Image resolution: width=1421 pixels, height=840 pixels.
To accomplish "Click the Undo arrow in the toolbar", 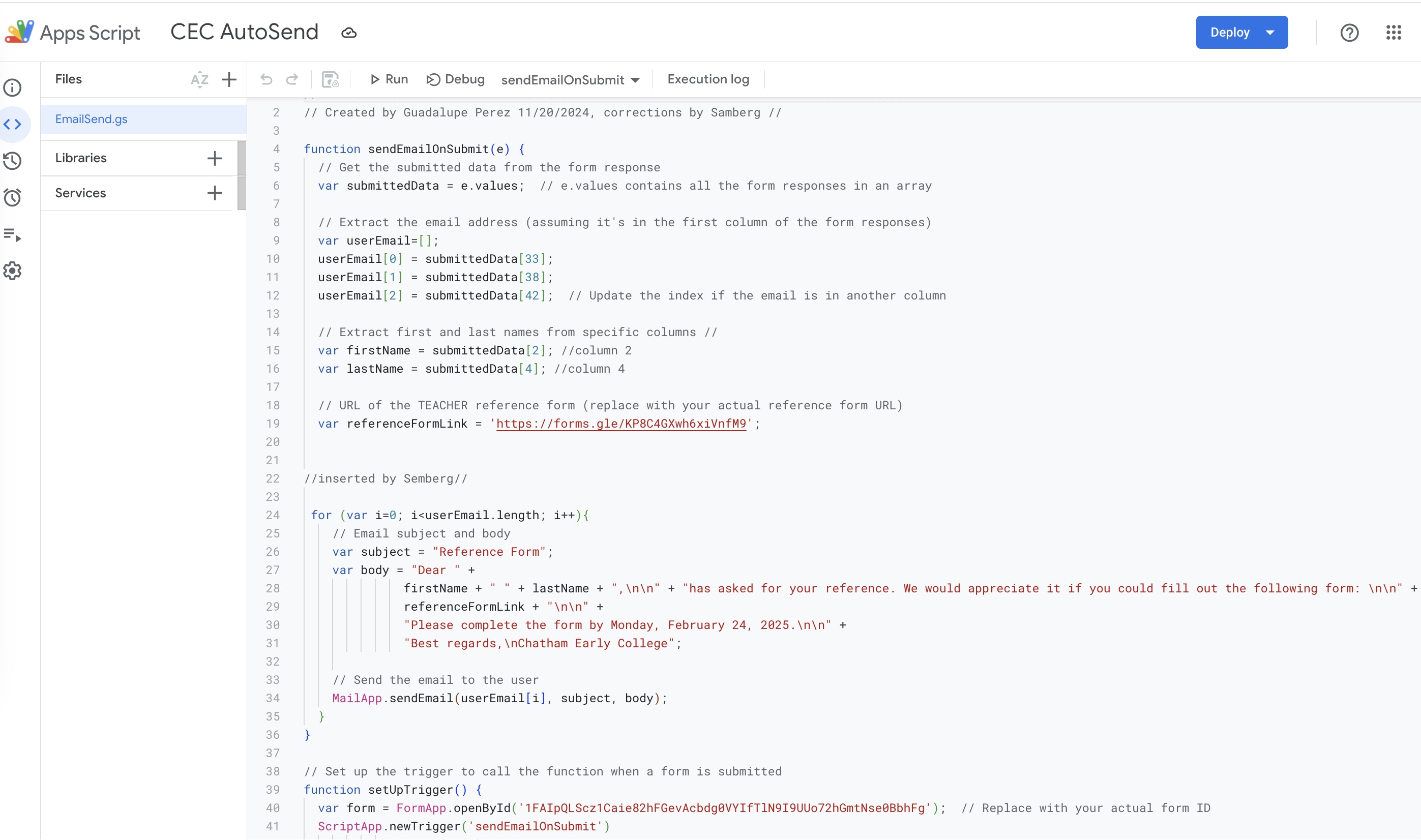I will click(x=266, y=79).
